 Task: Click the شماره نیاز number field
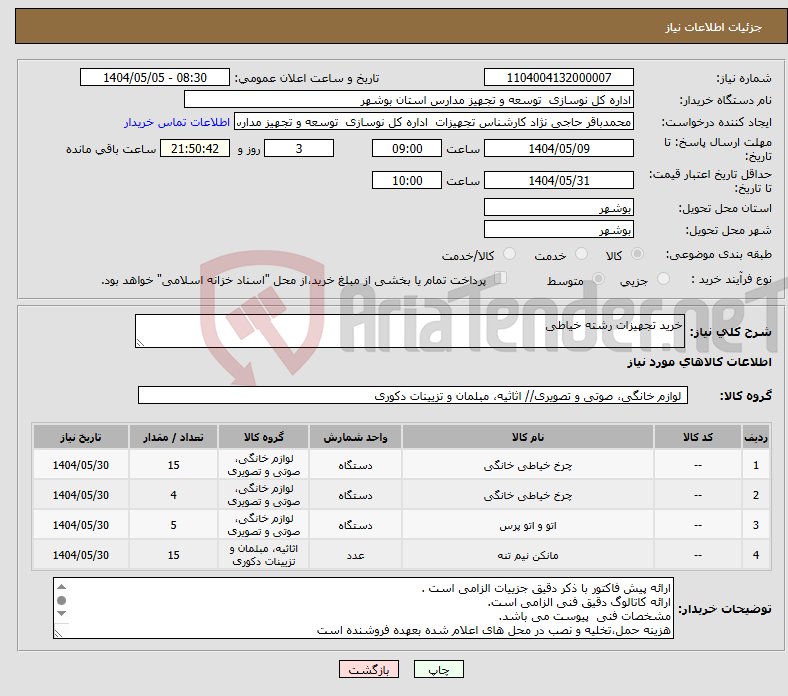(x=558, y=78)
